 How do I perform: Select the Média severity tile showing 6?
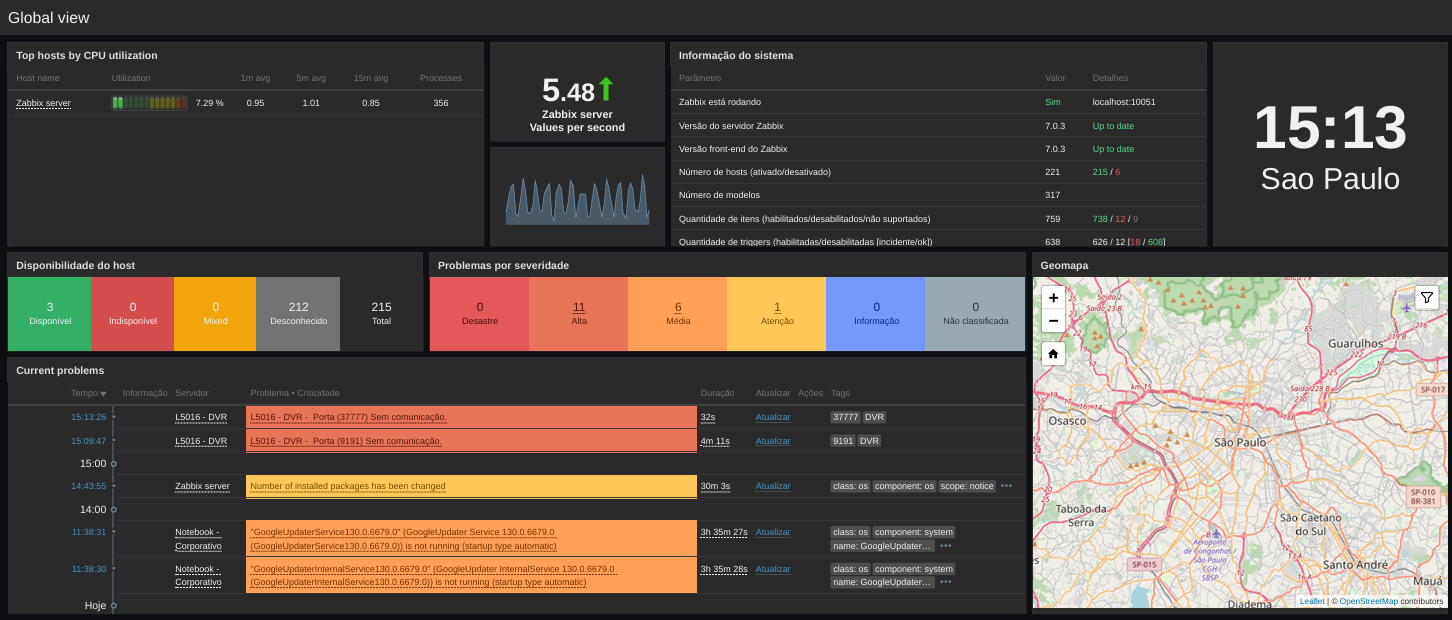(678, 314)
